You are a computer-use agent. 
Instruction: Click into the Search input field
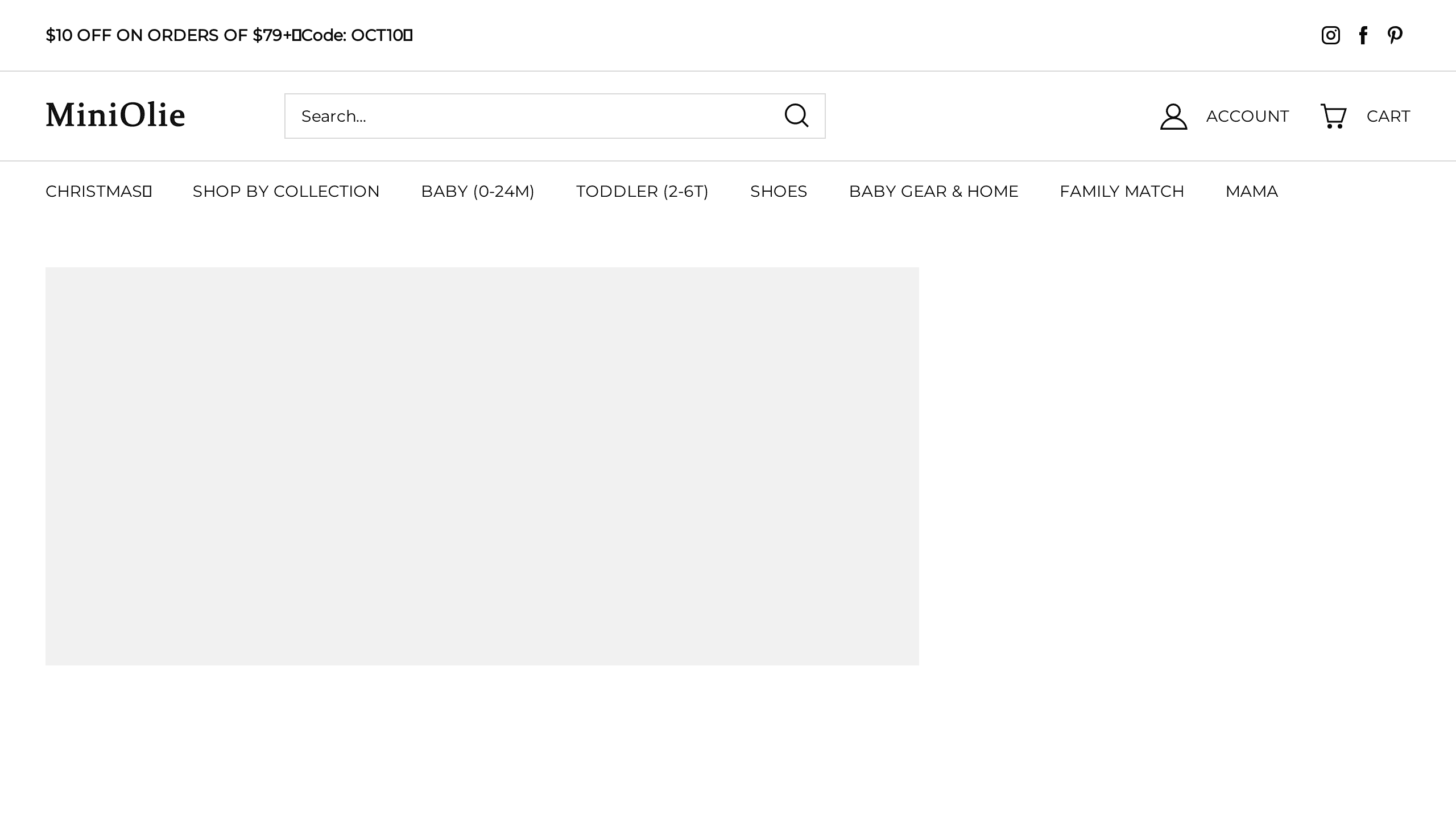click(529, 116)
